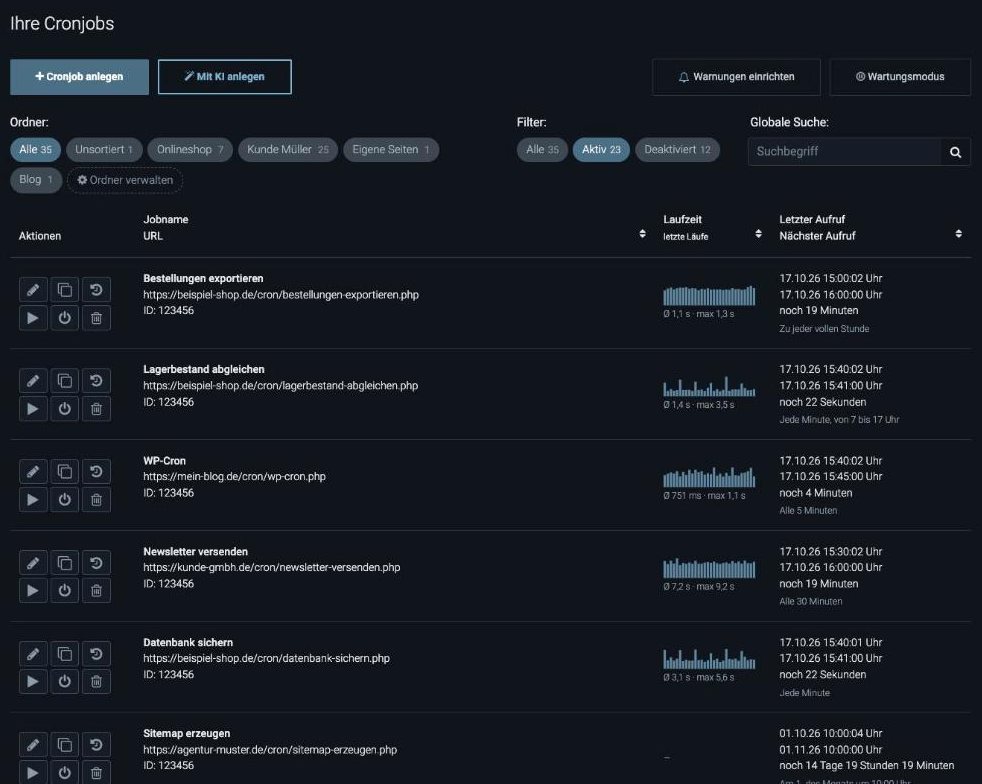Run Bestellungen exportieren now
Viewport: 982px width, 784px height.
pyautogui.click(x=33, y=318)
